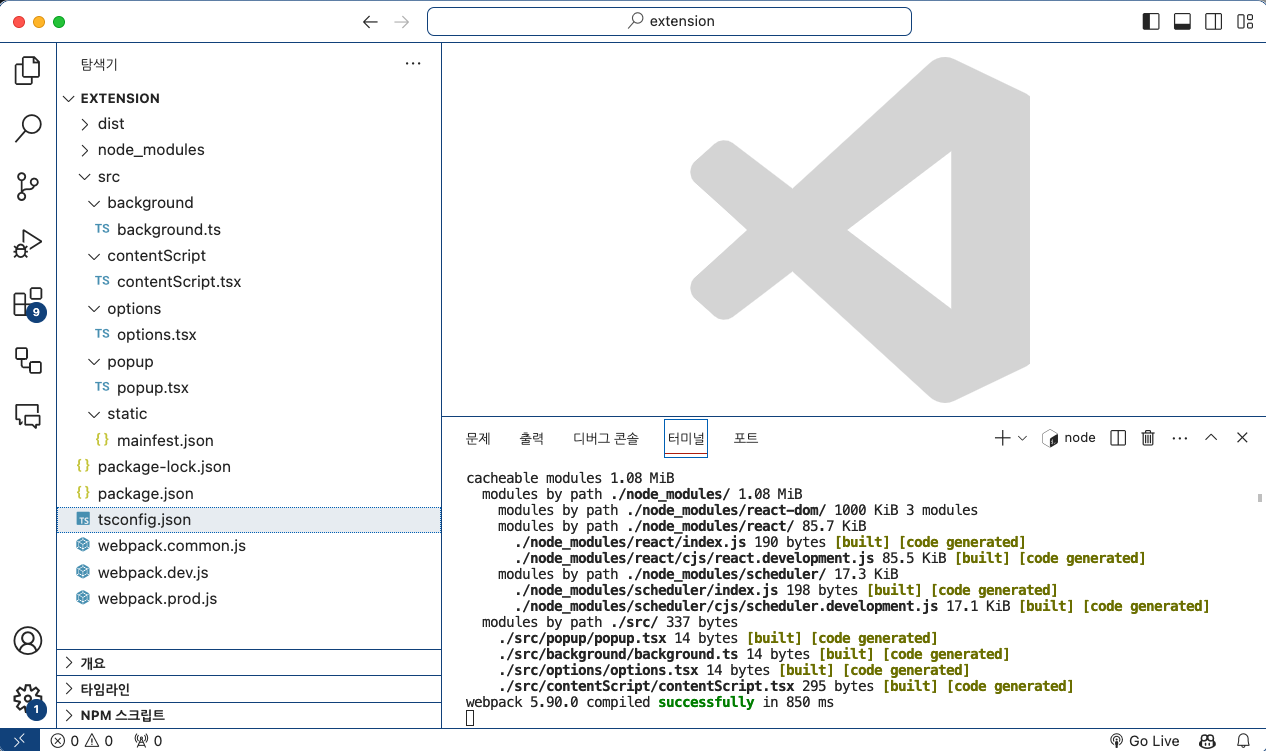Select tsconfig.json file
The height and width of the screenshot is (751, 1266).
(x=248, y=520)
